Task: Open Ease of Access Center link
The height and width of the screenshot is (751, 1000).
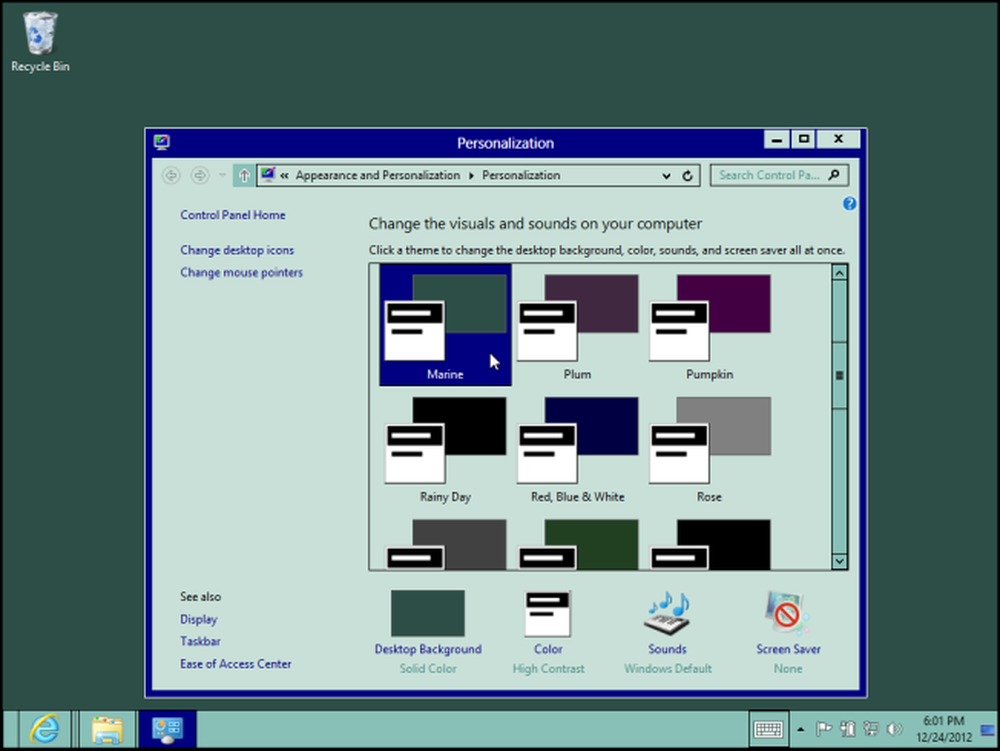Action: [235, 664]
